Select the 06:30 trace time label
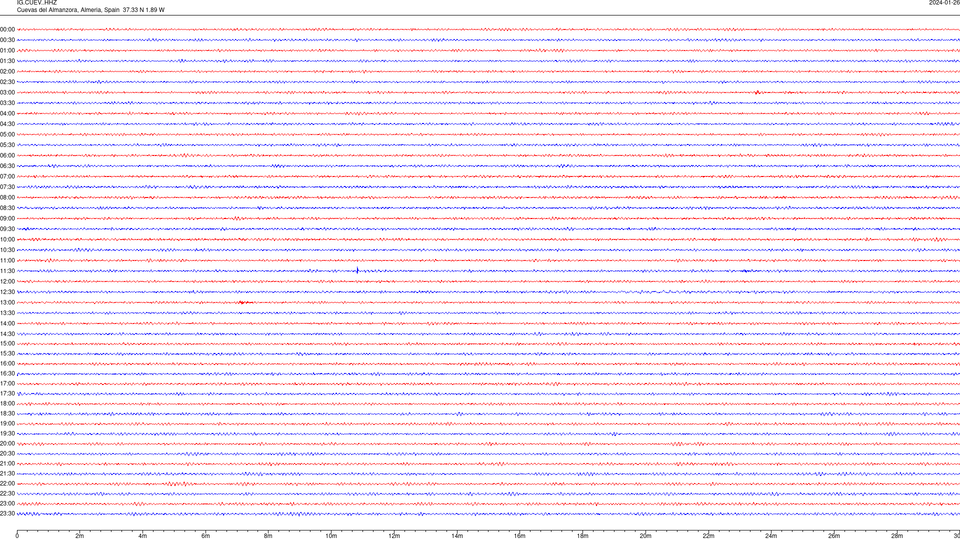Image resolution: width=960 pixels, height=540 pixels. 7,166
